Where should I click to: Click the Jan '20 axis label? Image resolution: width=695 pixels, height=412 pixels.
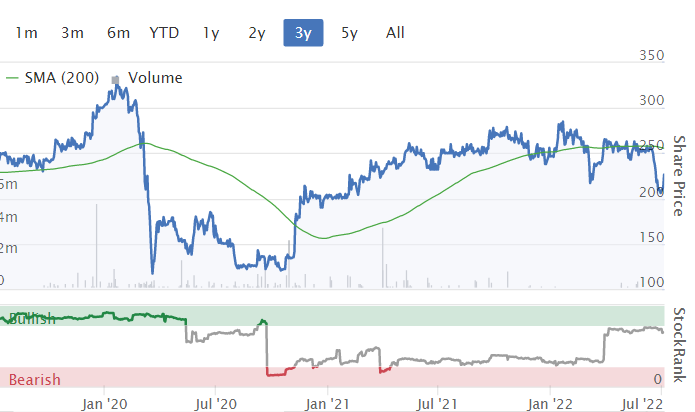[105, 404]
